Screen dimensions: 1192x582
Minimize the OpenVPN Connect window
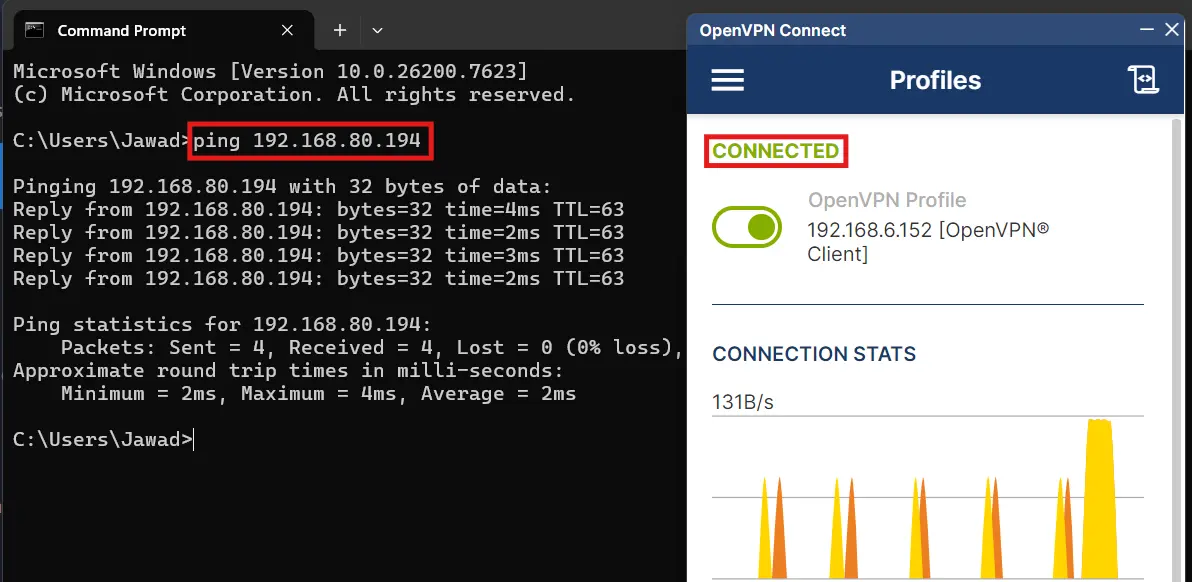(1146, 30)
